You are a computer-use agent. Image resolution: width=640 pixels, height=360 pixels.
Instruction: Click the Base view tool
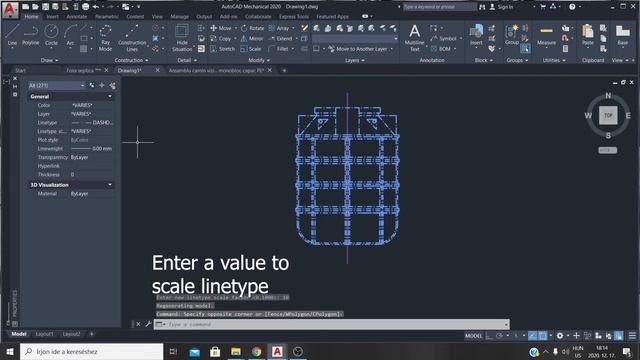pyautogui.click(x=622, y=35)
